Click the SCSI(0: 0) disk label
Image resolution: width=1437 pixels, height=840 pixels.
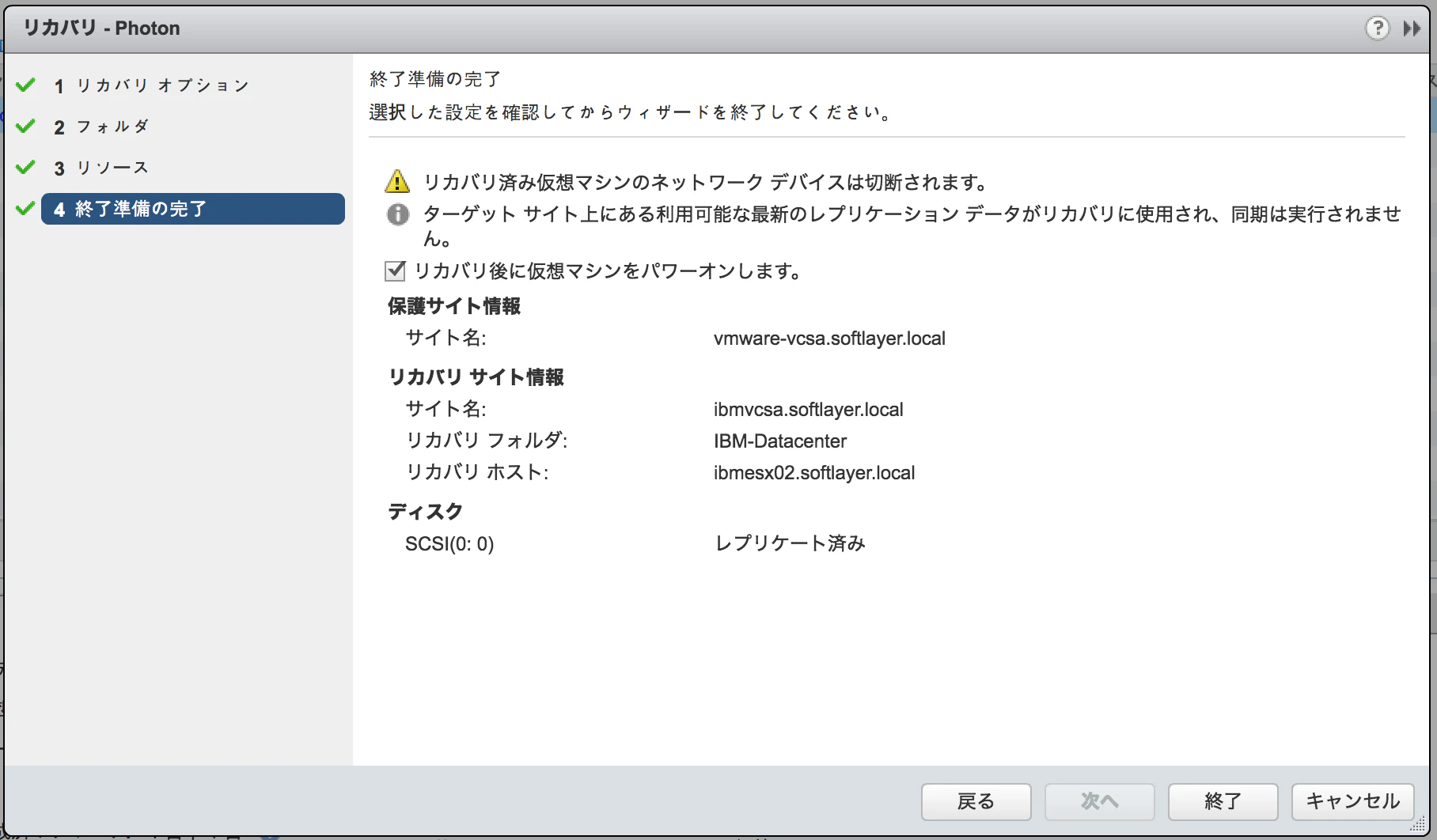449,544
